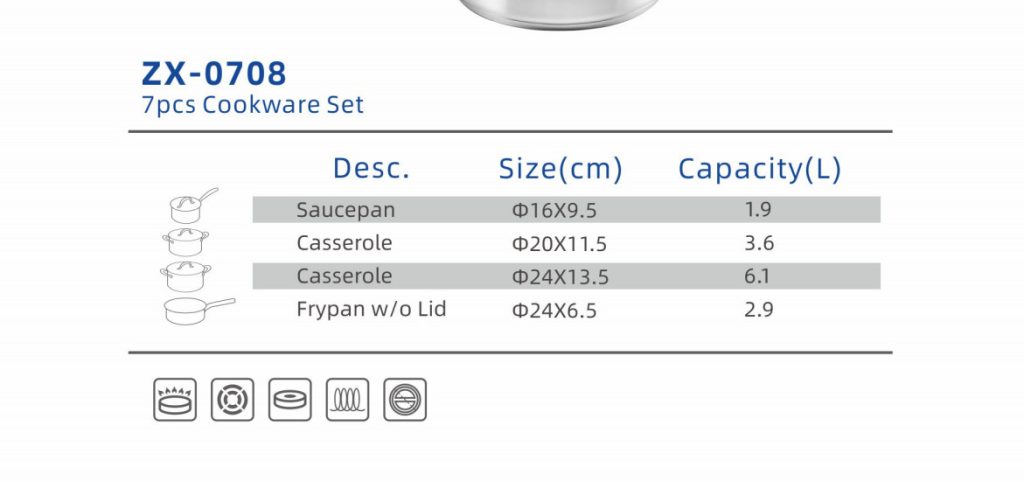Click the frypan illustration without lid
Screen dimensions: 1024x482
pos(199,311)
